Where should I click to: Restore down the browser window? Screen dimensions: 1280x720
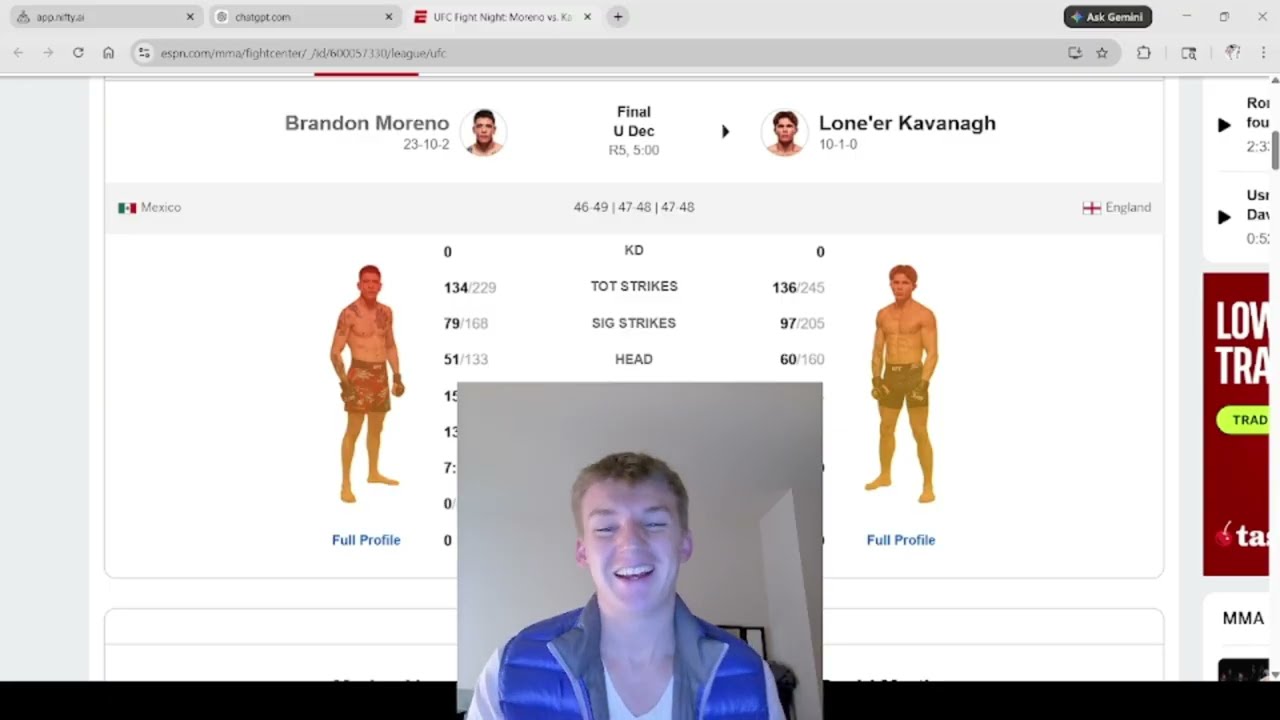[x=1224, y=17]
